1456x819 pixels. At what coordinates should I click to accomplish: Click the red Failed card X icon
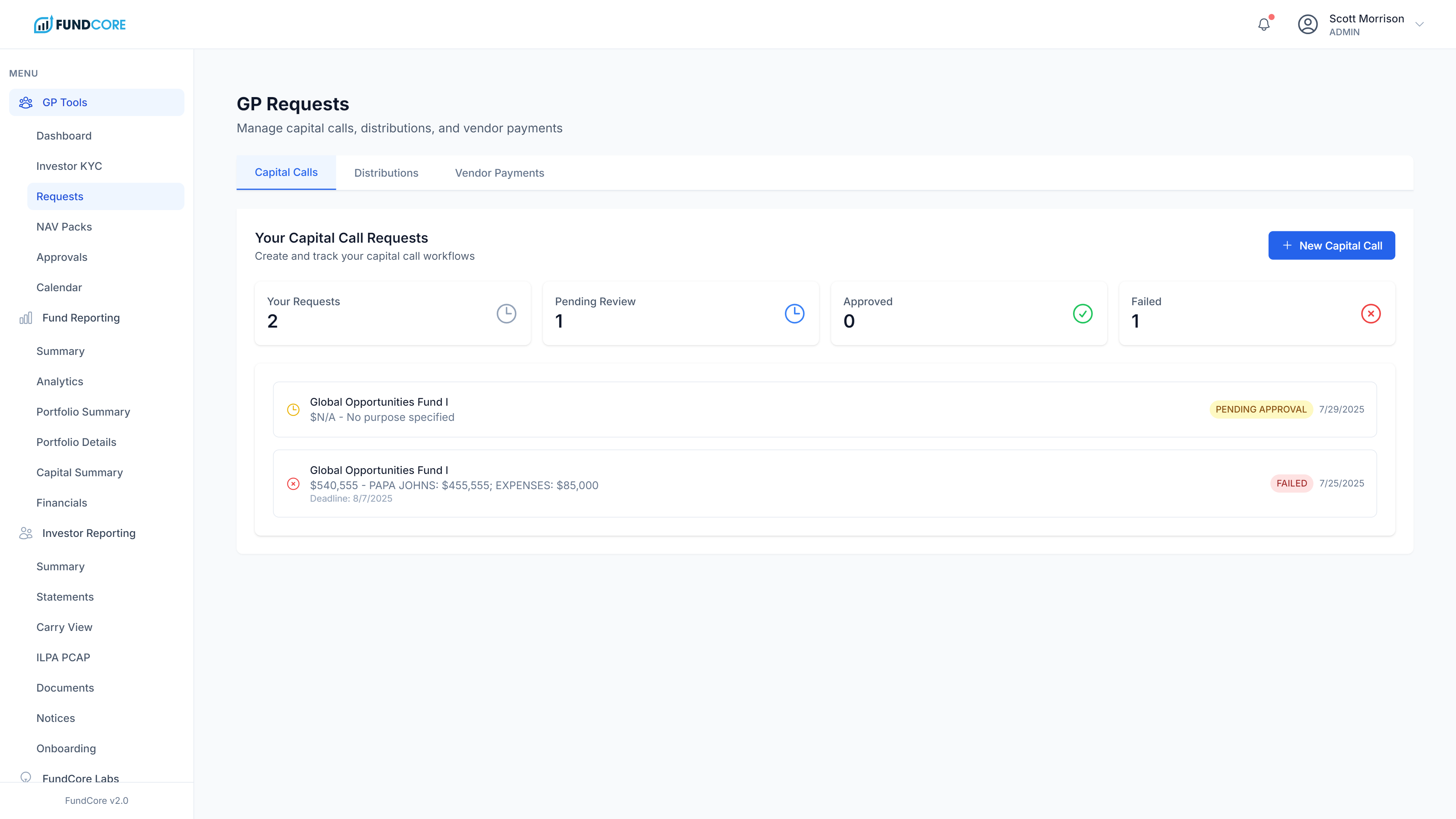[1371, 314]
